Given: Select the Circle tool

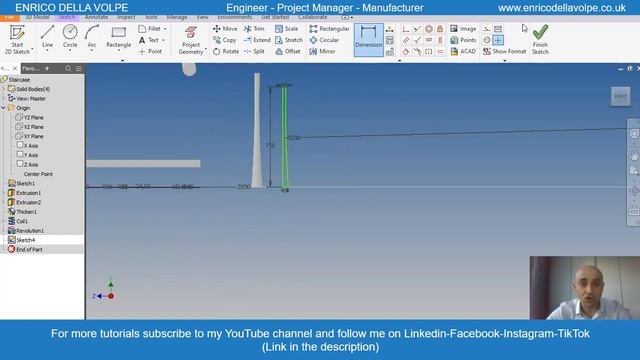Looking at the screenshot, I should pos(70,37).
